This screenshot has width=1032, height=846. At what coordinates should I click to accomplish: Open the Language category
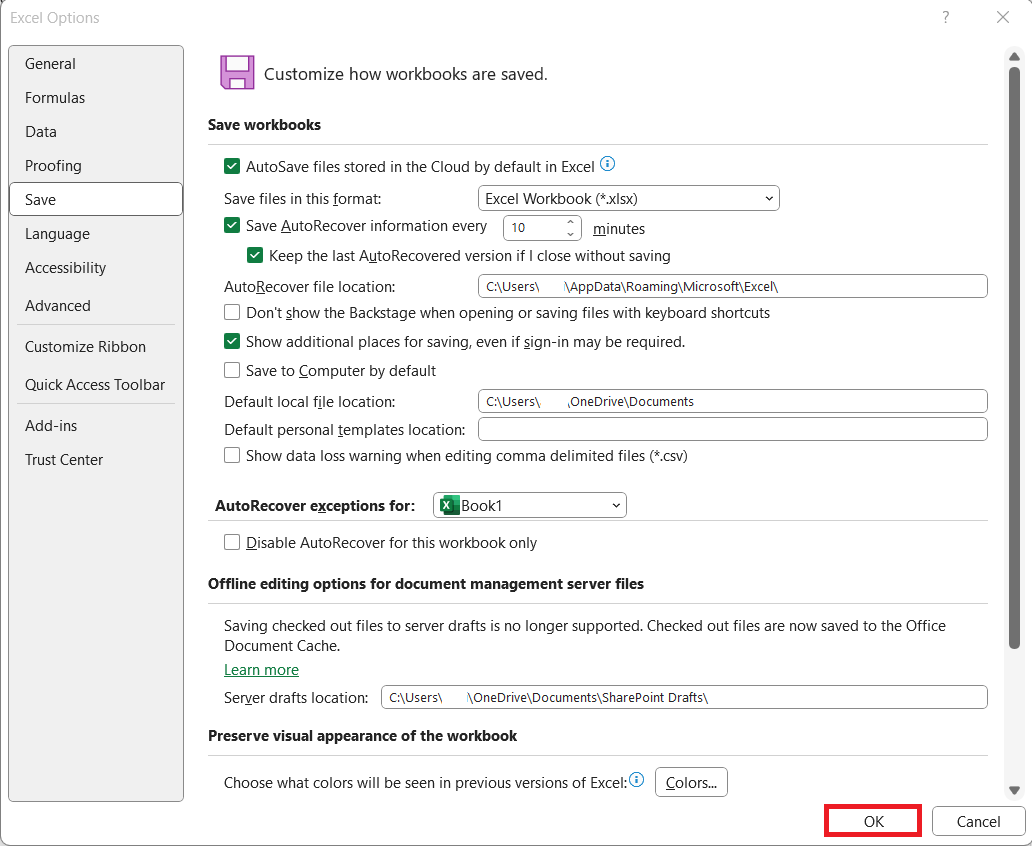click(x=96, y=234)
